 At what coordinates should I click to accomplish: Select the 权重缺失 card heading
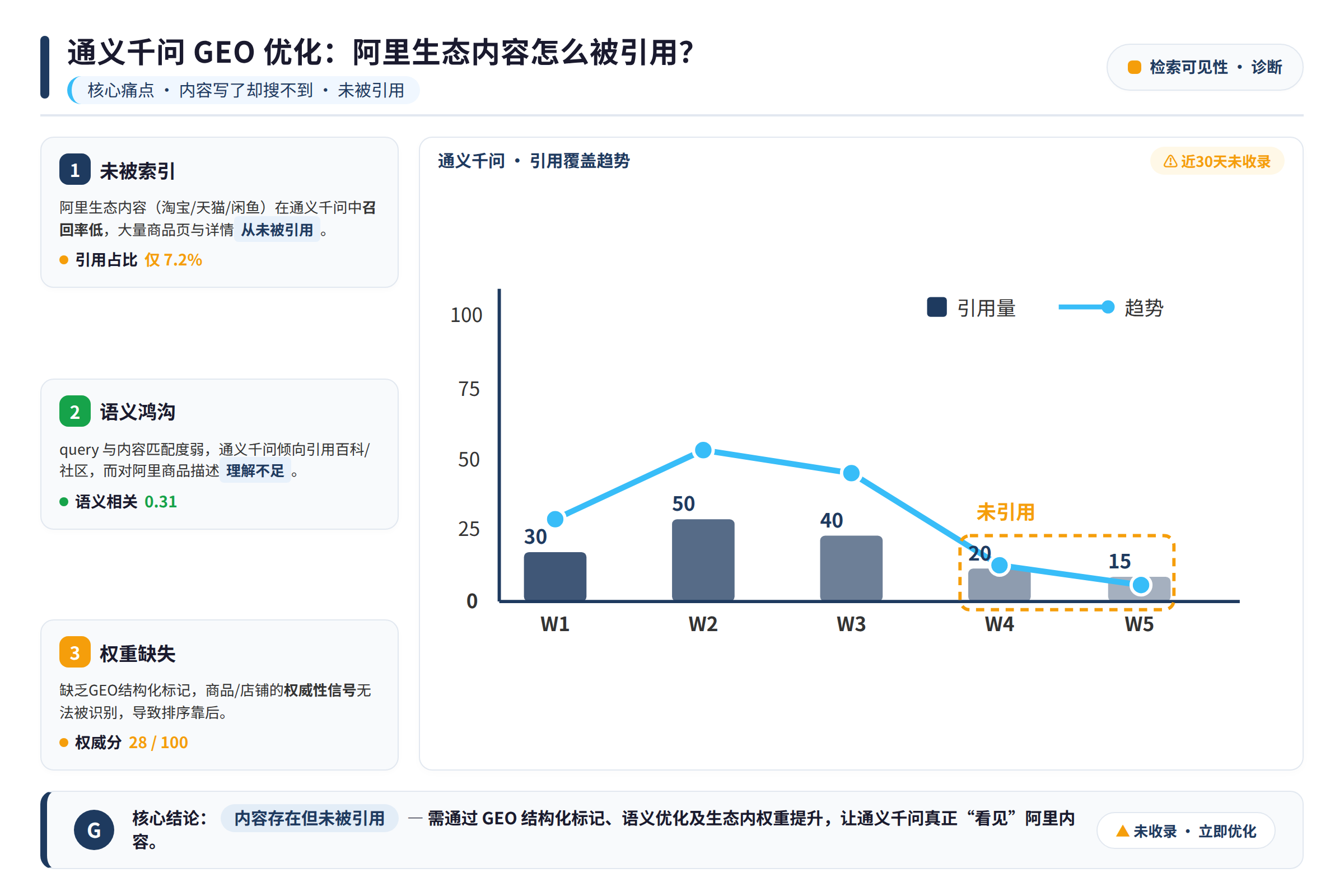pyautogui.click(x=137, y=654)
